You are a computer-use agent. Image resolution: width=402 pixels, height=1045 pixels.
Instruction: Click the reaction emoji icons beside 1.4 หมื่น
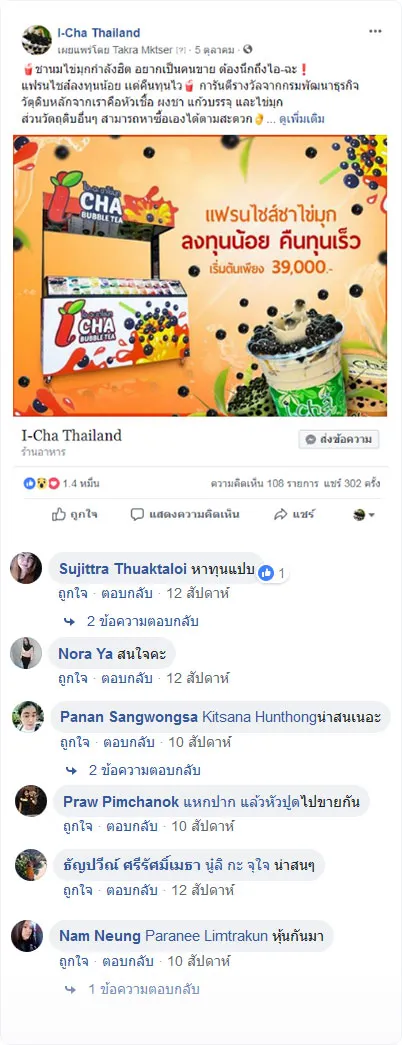[x=41, y=483]
